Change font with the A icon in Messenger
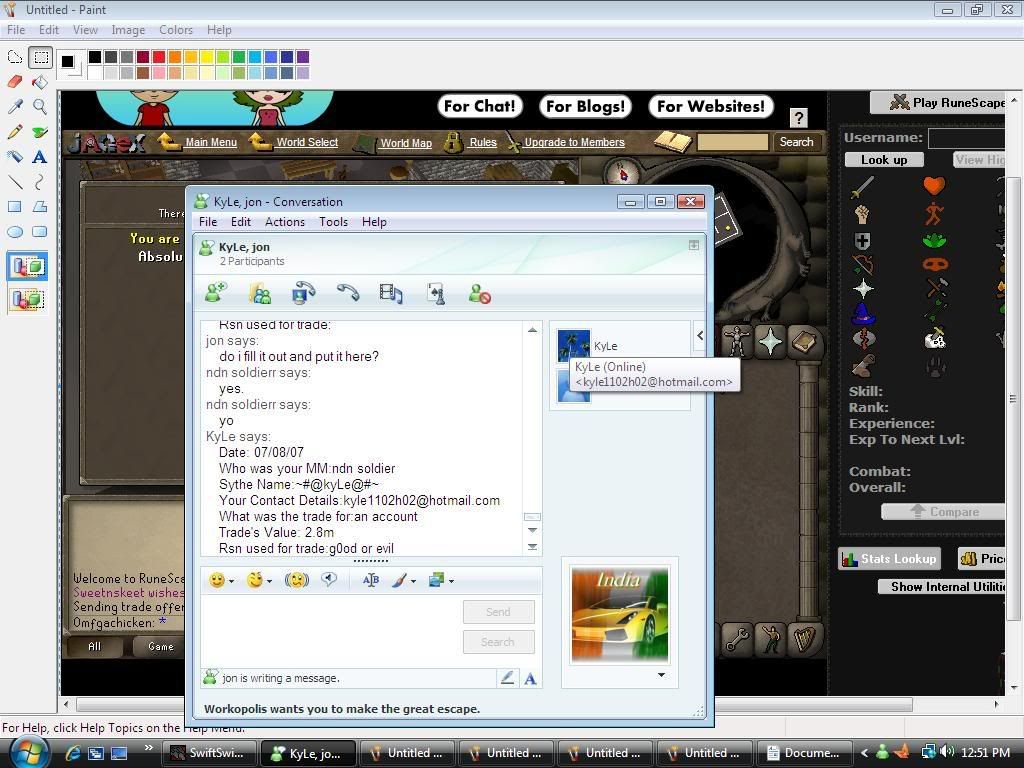1024x768 pixels. (530, 679)
